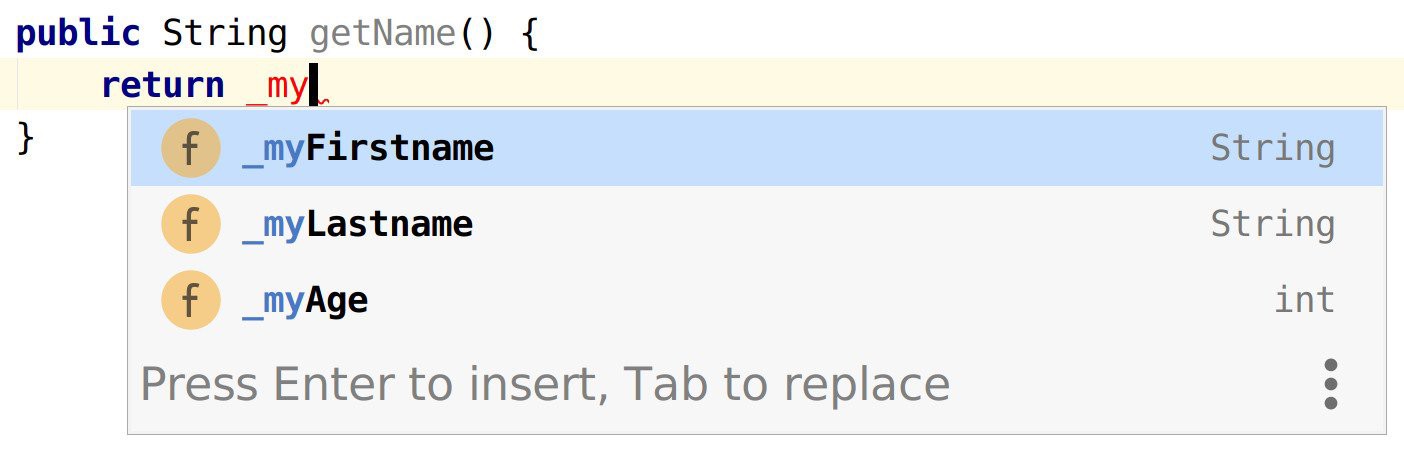
Task: Choose the _myLastname completion suggestion
Action: [757, 224]
